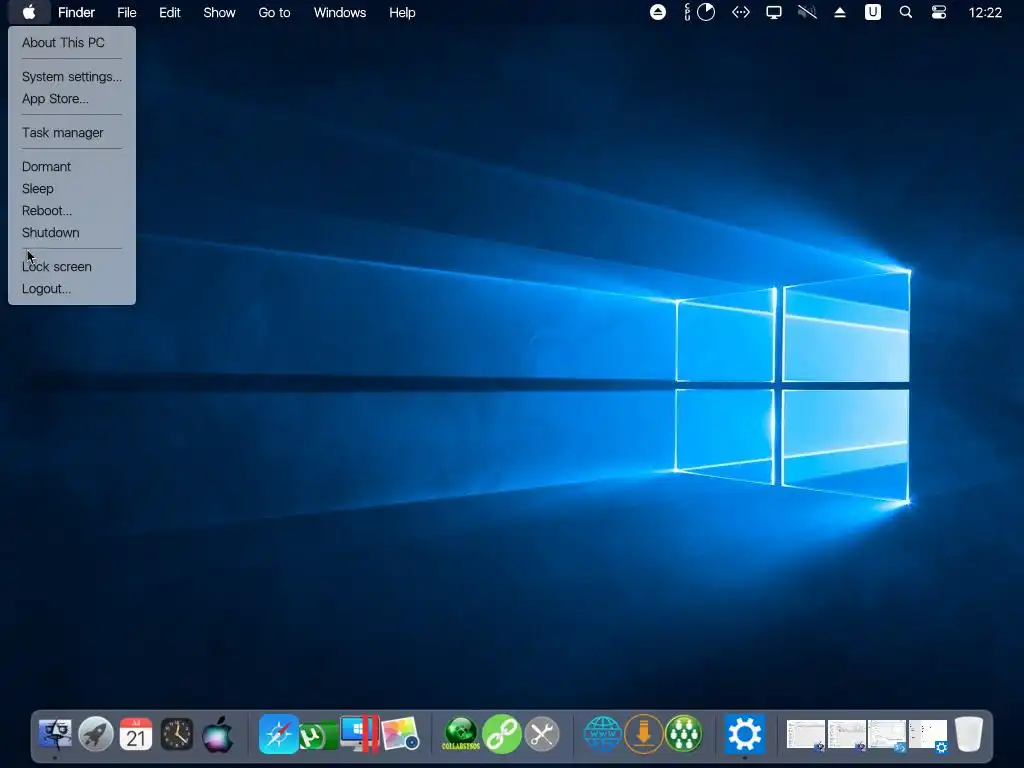Screen dimensions: 1024x768
Task: Open the Calendar icon showing 21
Action: 136,734
